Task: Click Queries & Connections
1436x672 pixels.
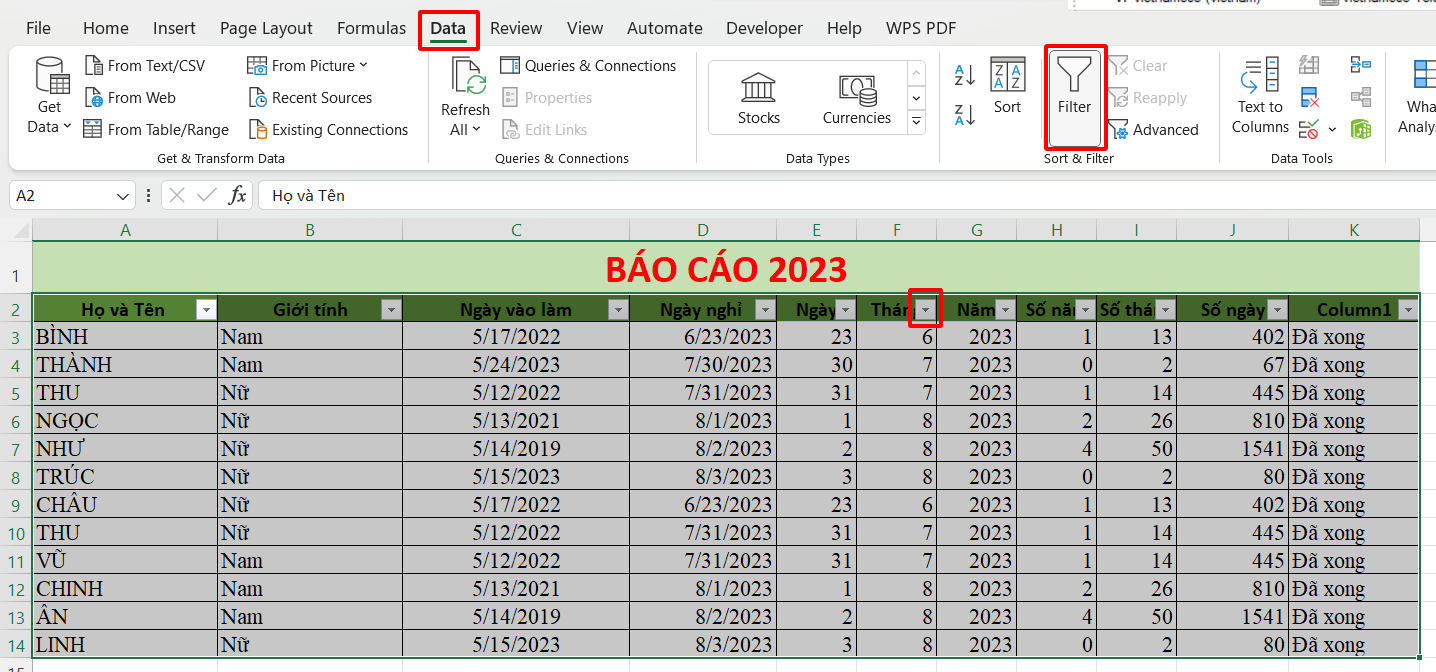Action: coord(588,65)
